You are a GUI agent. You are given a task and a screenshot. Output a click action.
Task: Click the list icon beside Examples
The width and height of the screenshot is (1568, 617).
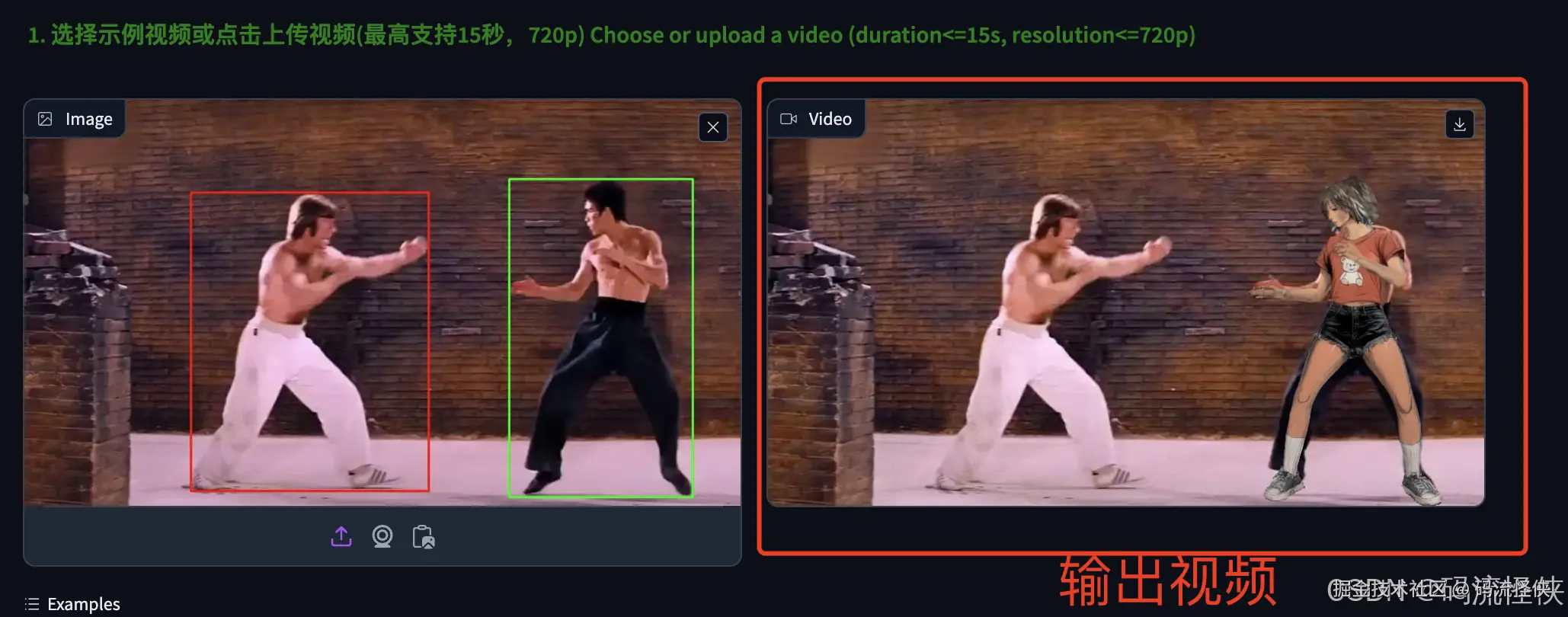32,604
